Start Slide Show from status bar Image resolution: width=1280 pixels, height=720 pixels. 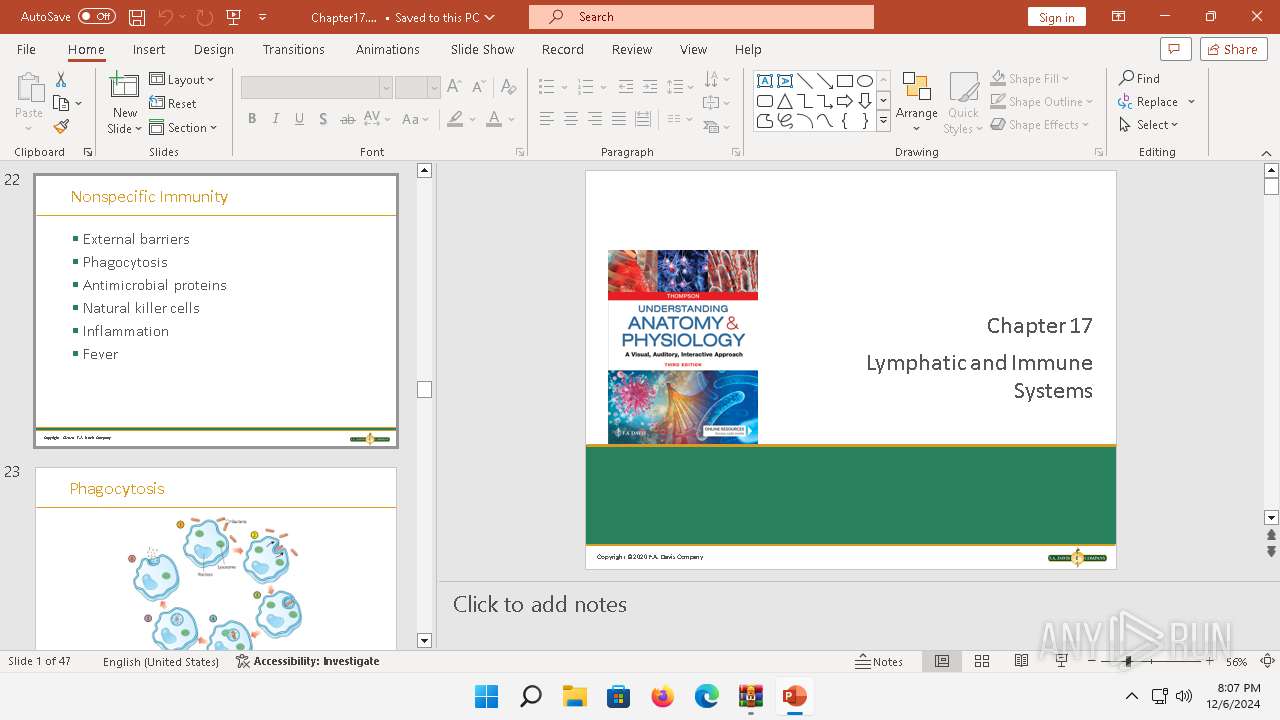[1061, 661]
